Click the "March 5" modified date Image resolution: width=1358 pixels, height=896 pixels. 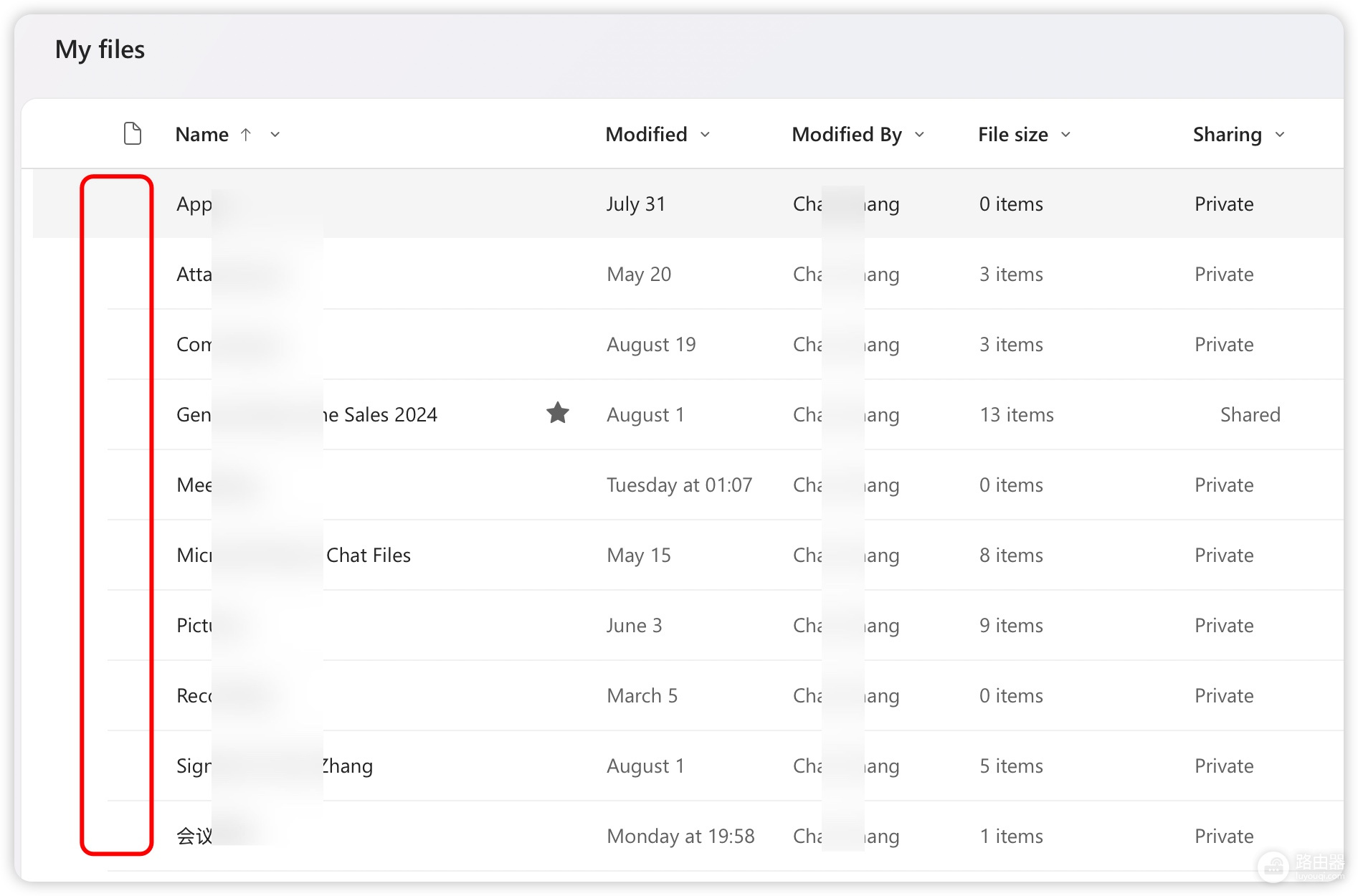[642, 696]
